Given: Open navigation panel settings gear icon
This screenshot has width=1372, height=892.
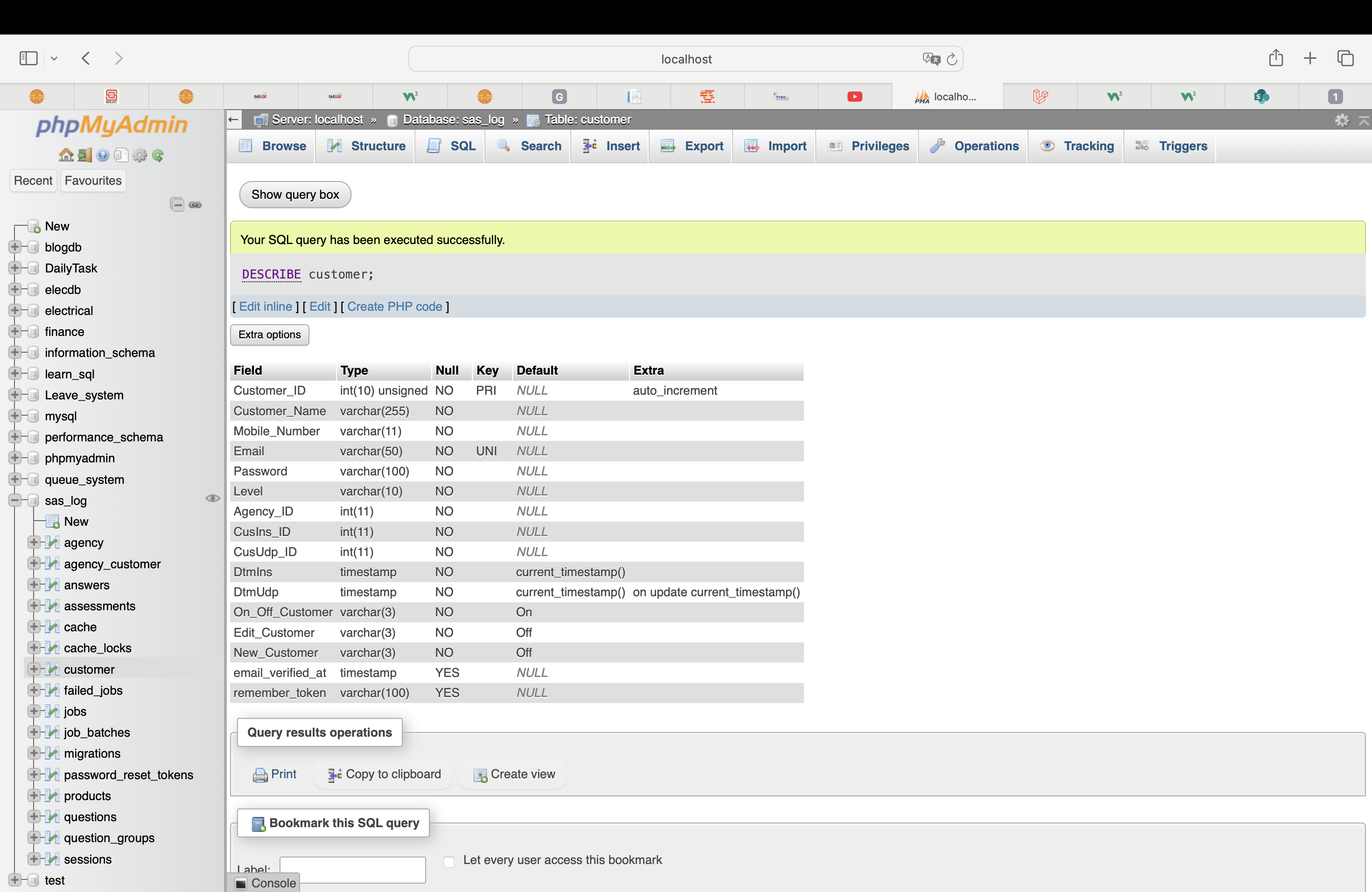Looking at the screenshot, I should [140, 155].
